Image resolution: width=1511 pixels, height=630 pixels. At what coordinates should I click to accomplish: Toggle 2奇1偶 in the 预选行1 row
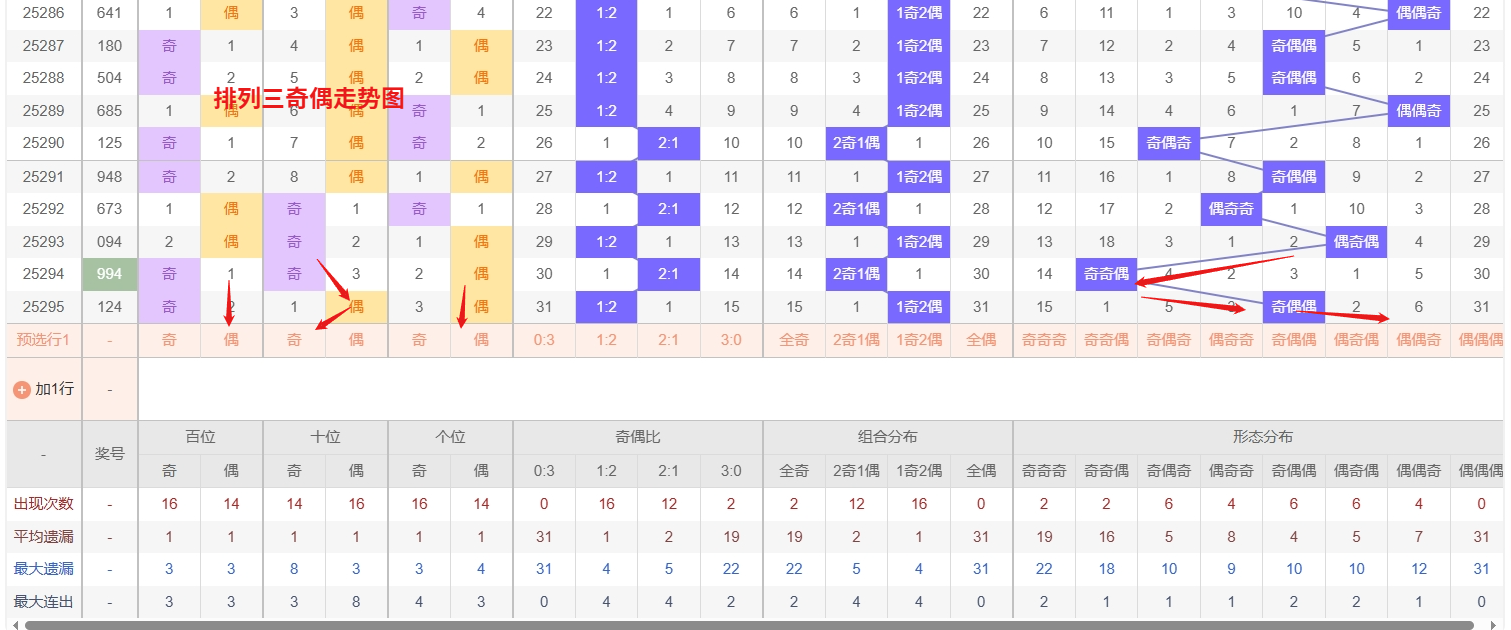(x=856, y=340)
